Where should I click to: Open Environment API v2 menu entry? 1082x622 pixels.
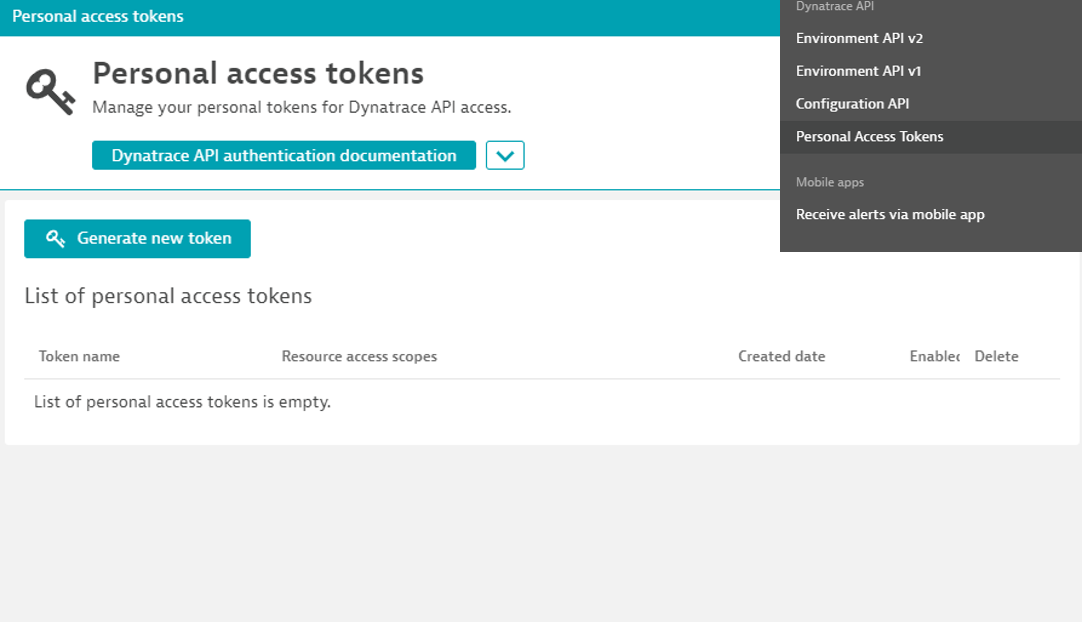coord(931,38)
